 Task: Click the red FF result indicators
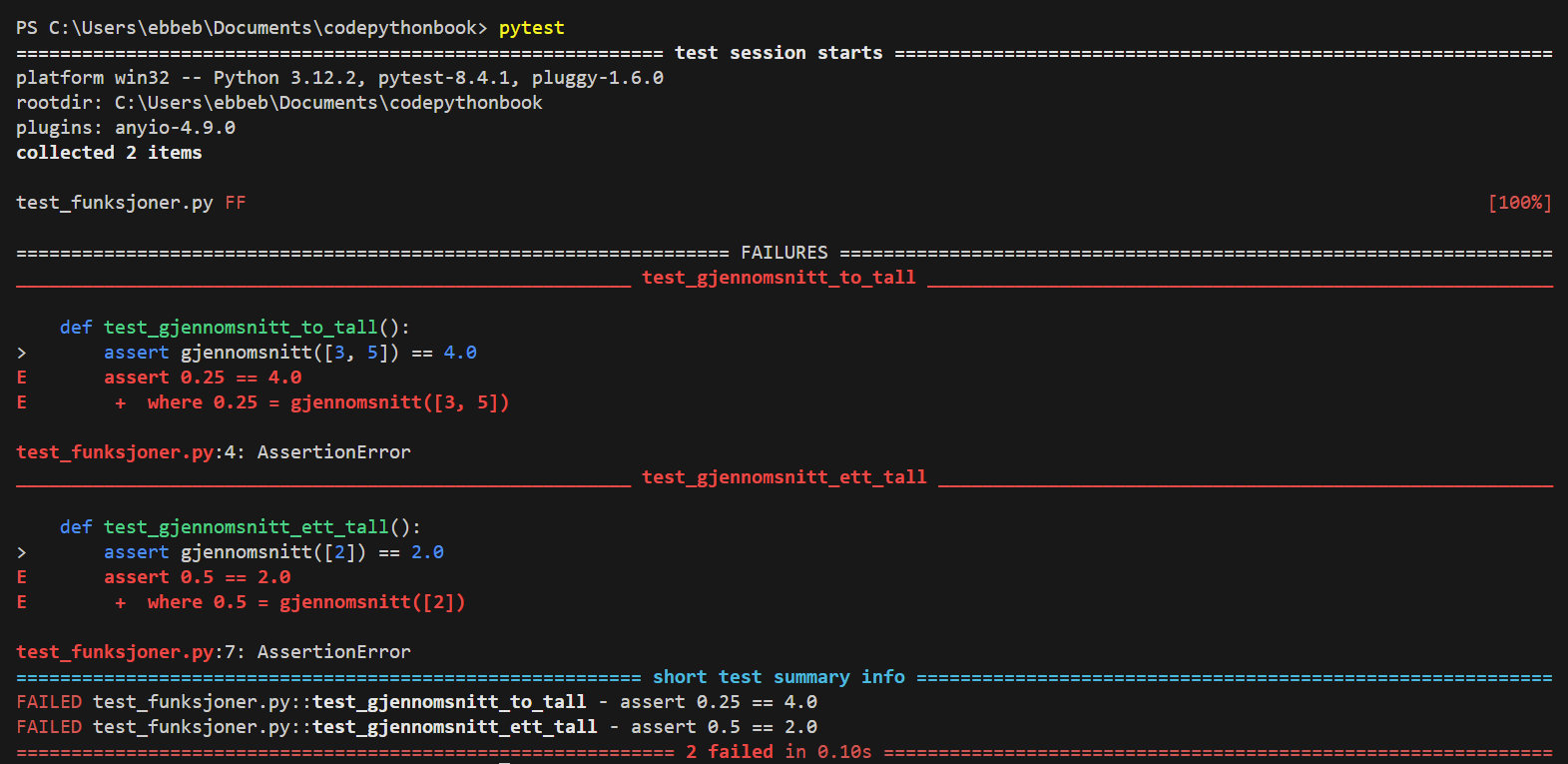(x=236, y=203)
